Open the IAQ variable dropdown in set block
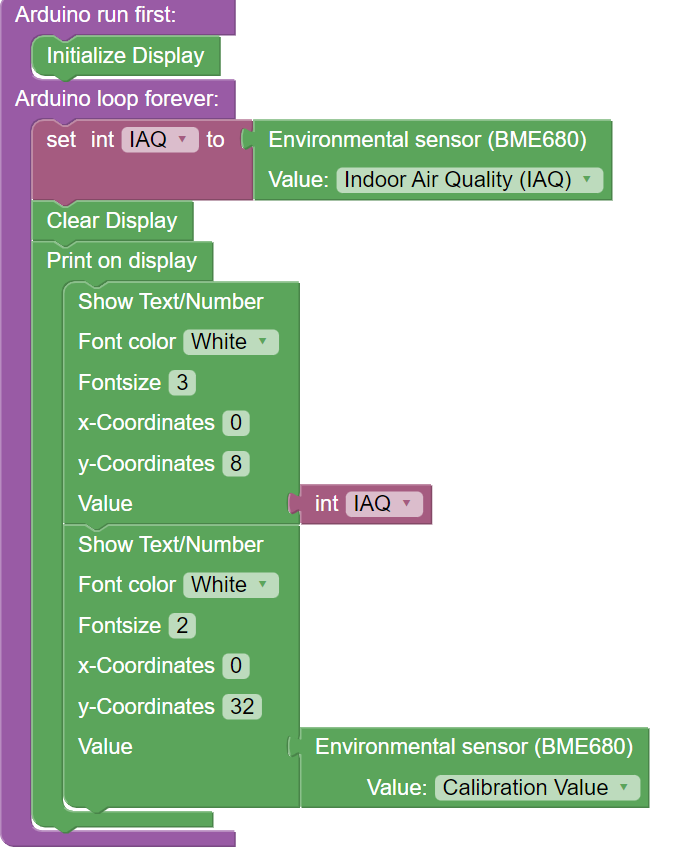The width and height of the screenshot is (689, 854). [x=160, y=139]
